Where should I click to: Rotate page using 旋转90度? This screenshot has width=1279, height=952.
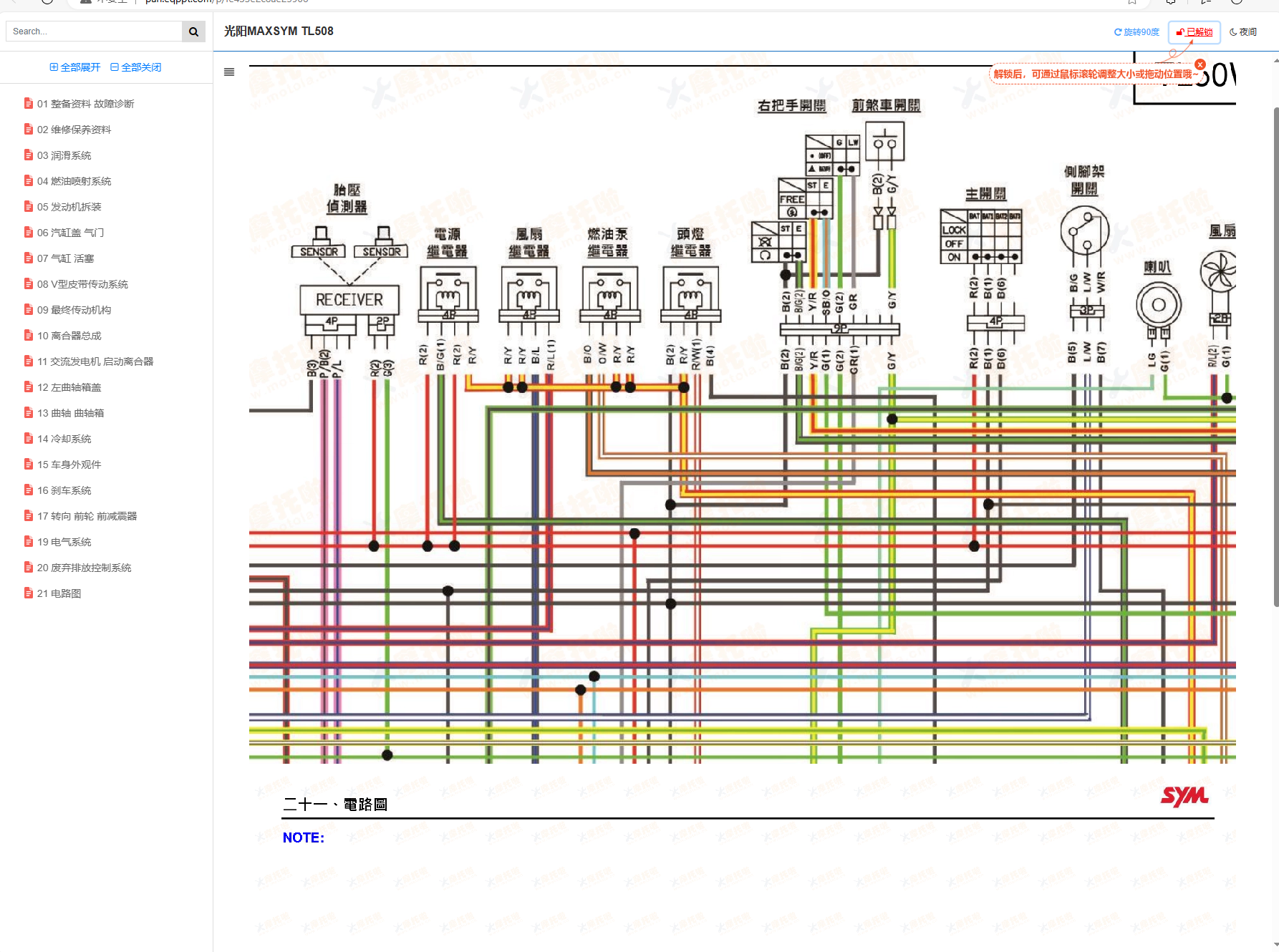[1136, 32]
